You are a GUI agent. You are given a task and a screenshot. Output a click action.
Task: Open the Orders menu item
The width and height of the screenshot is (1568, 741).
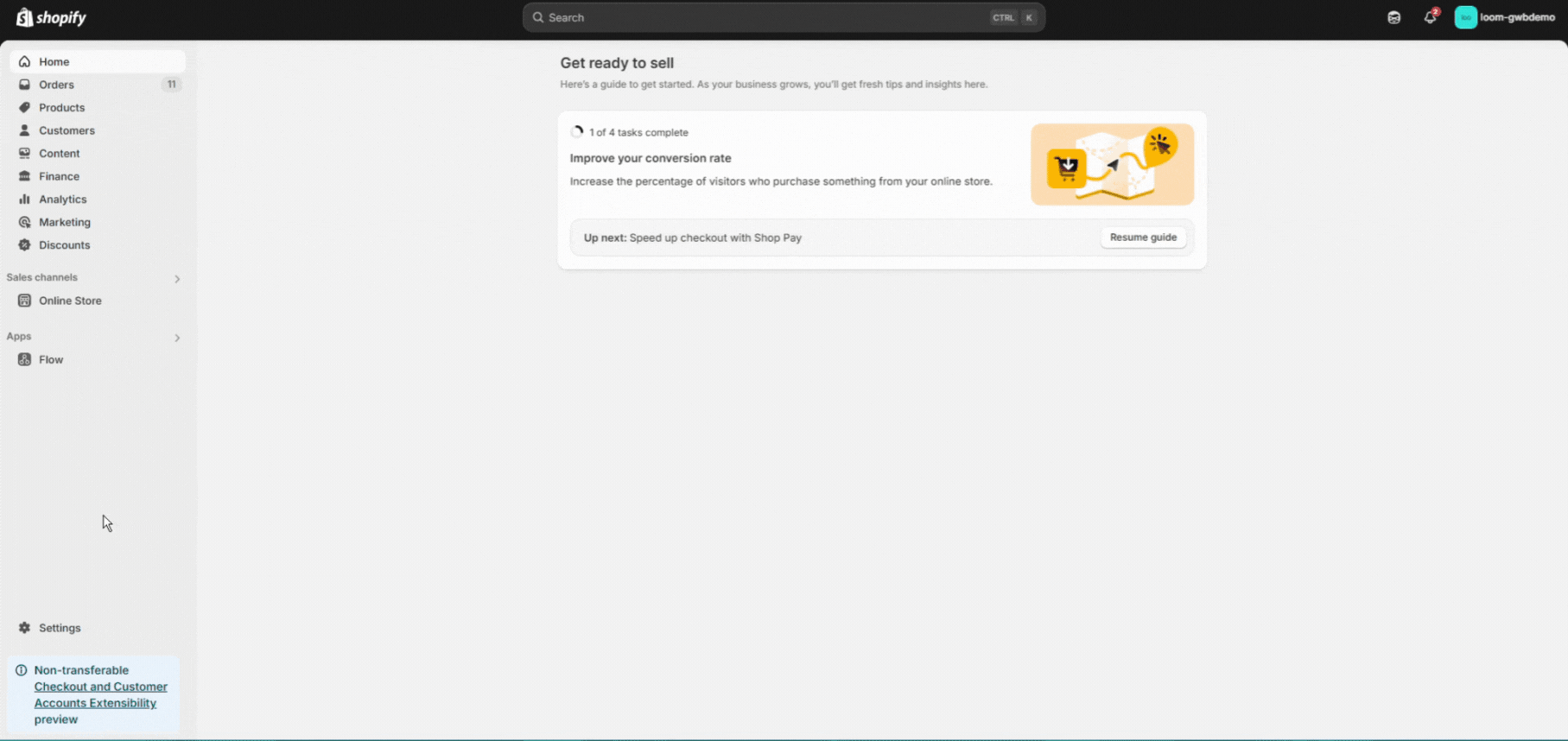[98, 85]
